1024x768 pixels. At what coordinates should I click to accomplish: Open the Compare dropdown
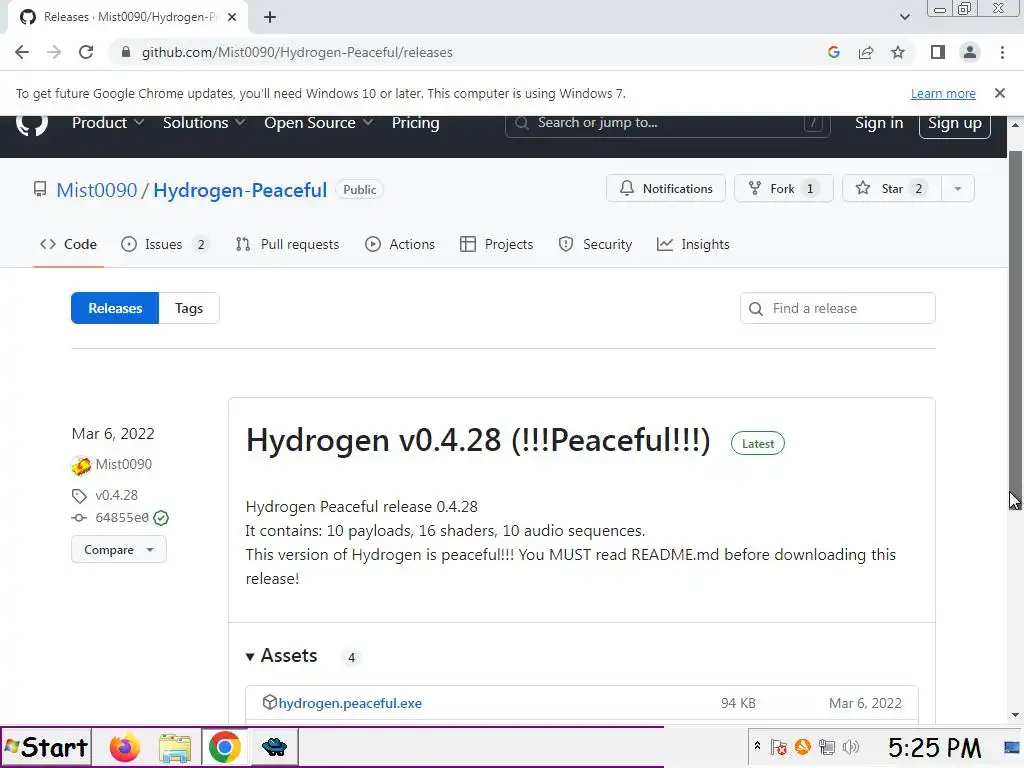point(119,550)
